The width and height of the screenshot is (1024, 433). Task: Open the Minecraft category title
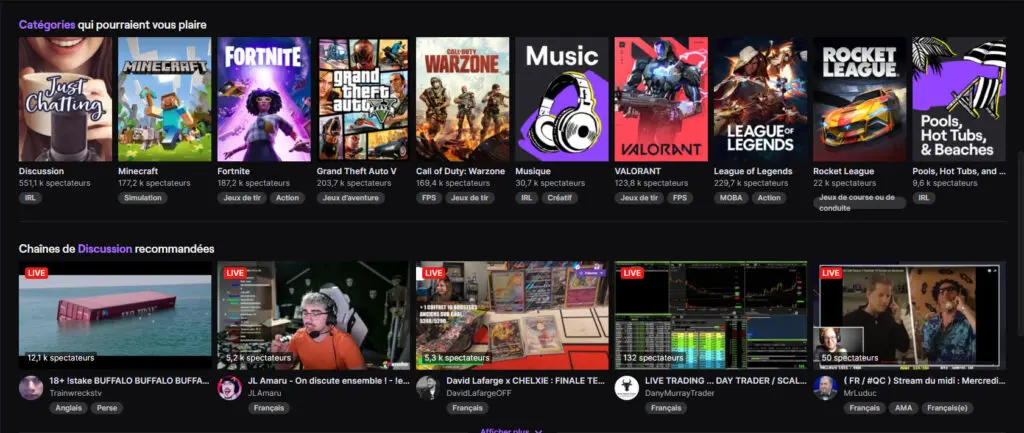pyautogui.click(x=138, y=171)
